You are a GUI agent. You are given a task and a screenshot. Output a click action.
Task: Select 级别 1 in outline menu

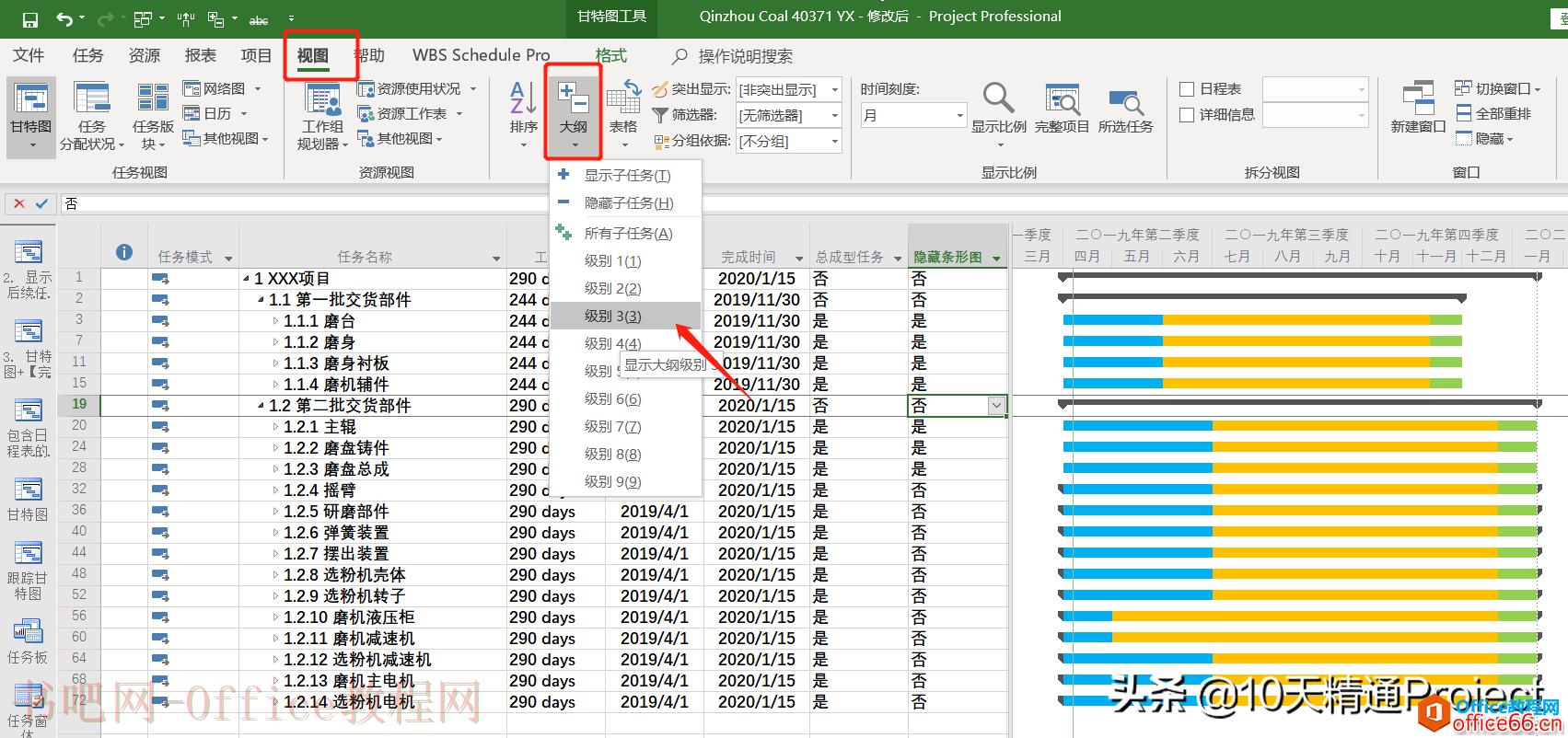[625, 260]
